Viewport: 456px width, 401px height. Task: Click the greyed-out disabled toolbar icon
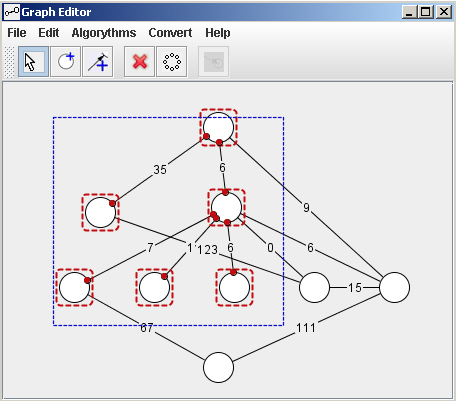tap(214, 62)
